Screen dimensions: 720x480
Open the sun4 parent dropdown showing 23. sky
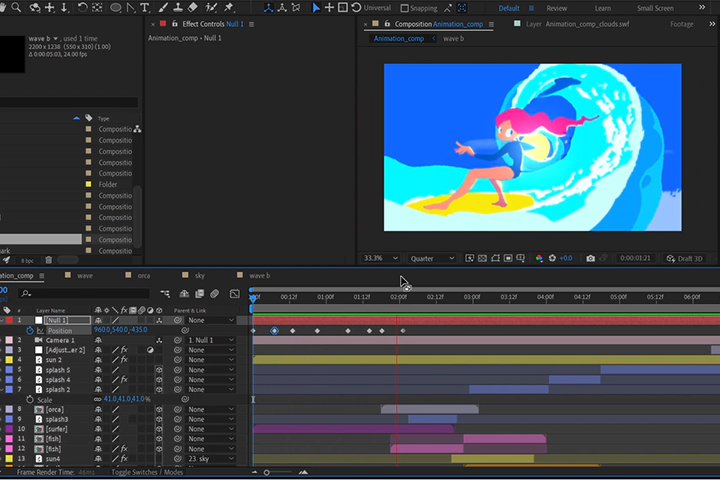click(211, 459)
